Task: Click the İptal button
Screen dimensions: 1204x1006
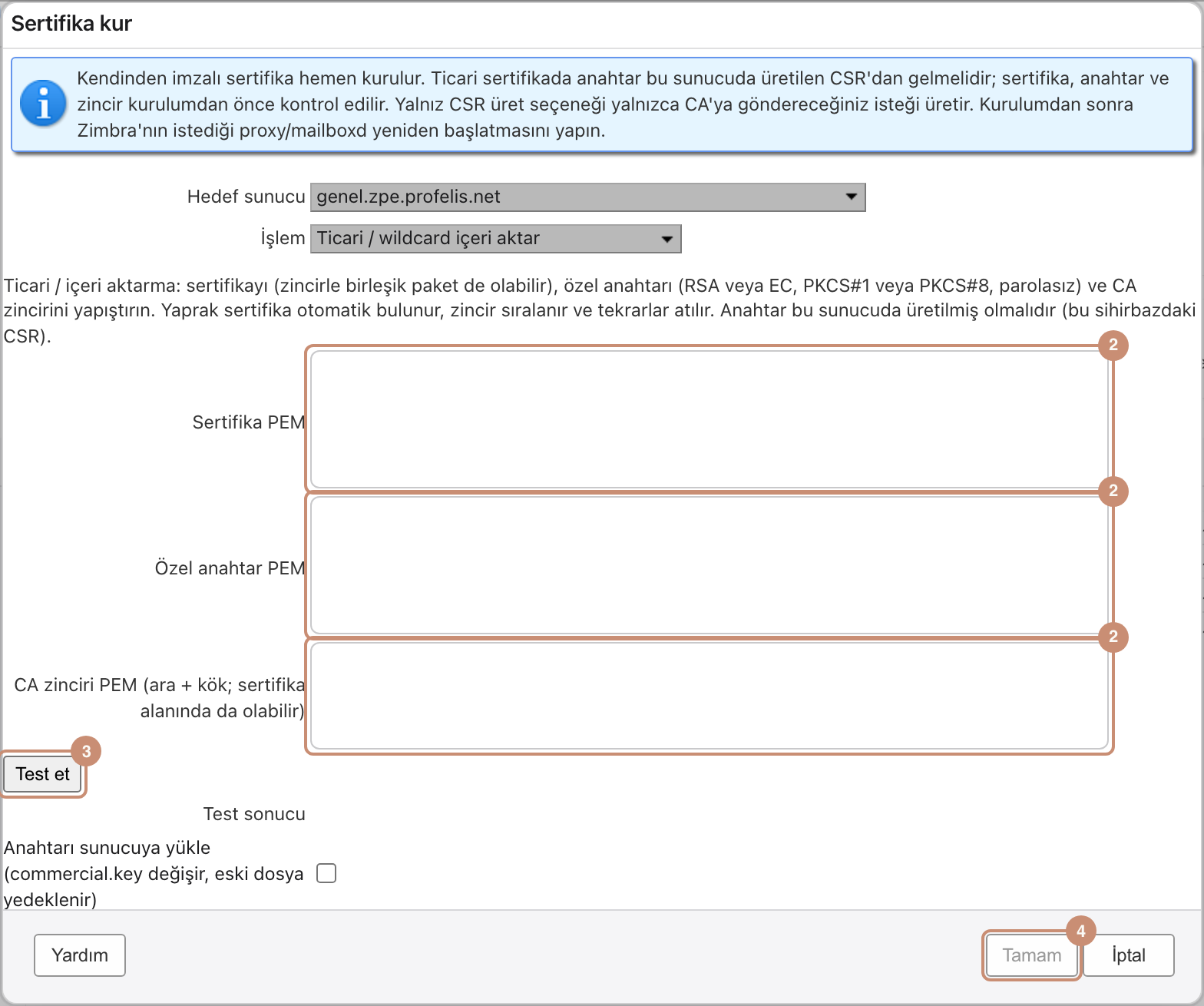Action: pos(1129,955)
